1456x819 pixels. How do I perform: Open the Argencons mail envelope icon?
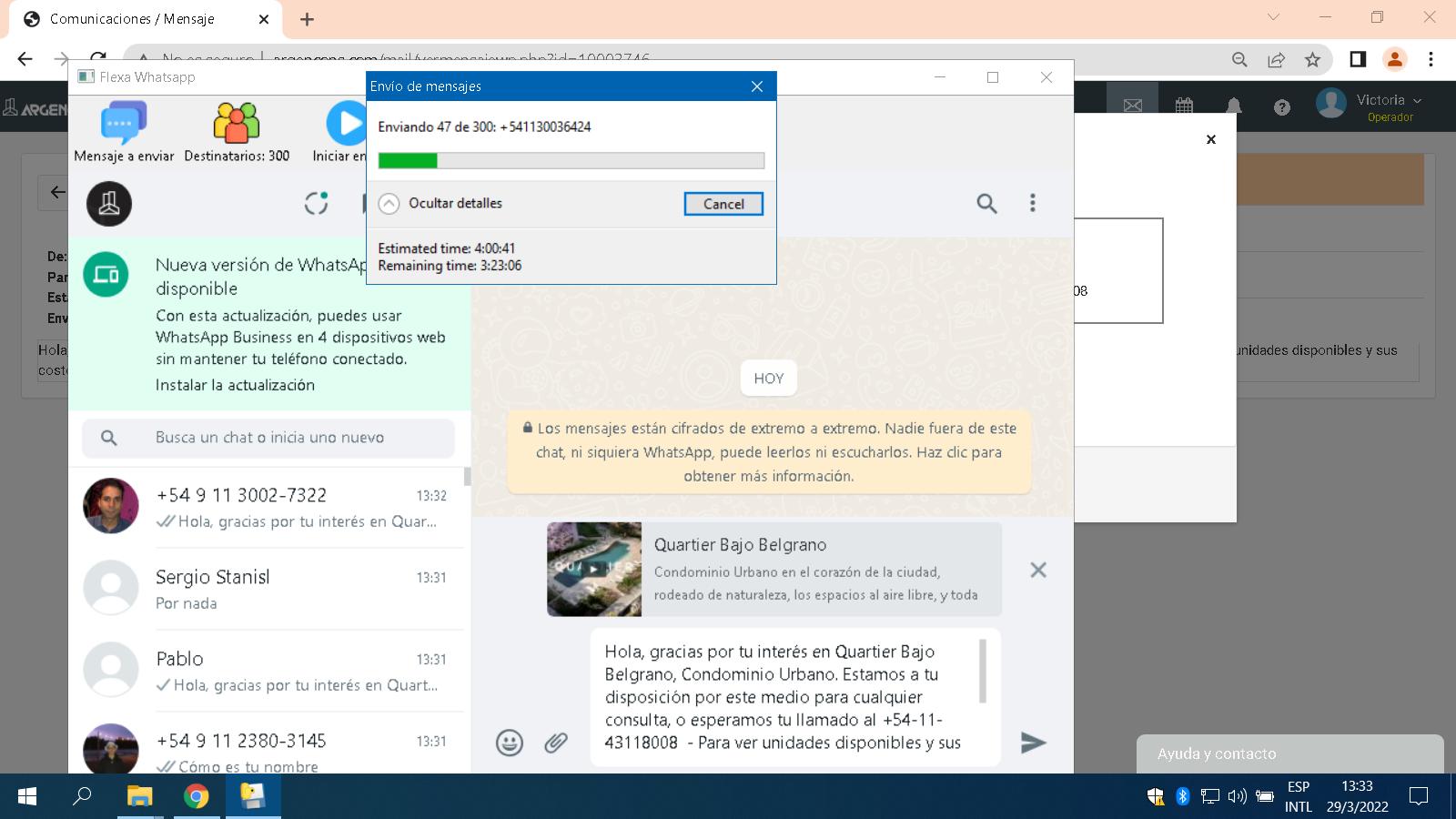(x=1133, y=106)
